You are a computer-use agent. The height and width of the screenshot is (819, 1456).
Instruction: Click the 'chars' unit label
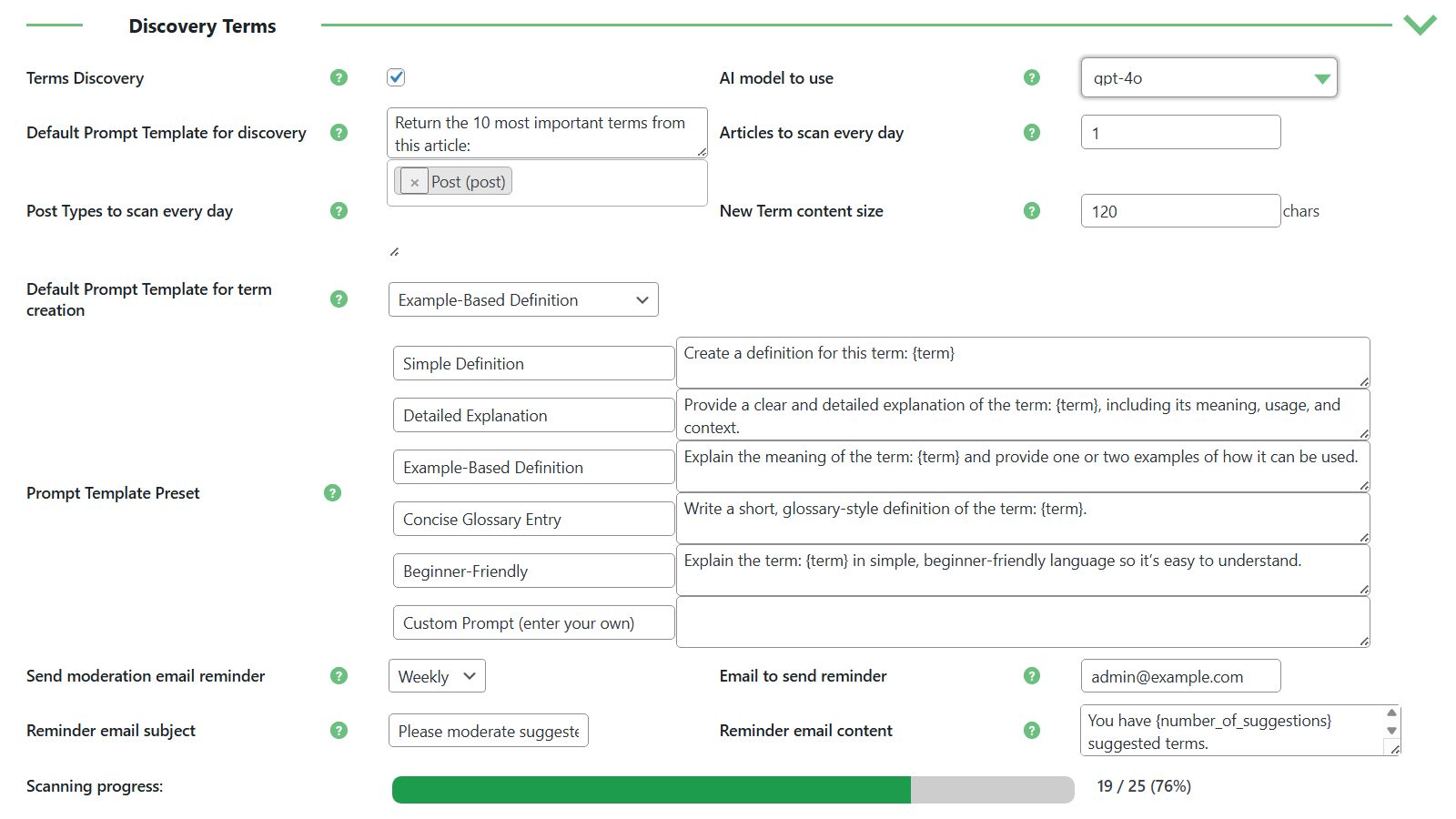point(1301,211)
